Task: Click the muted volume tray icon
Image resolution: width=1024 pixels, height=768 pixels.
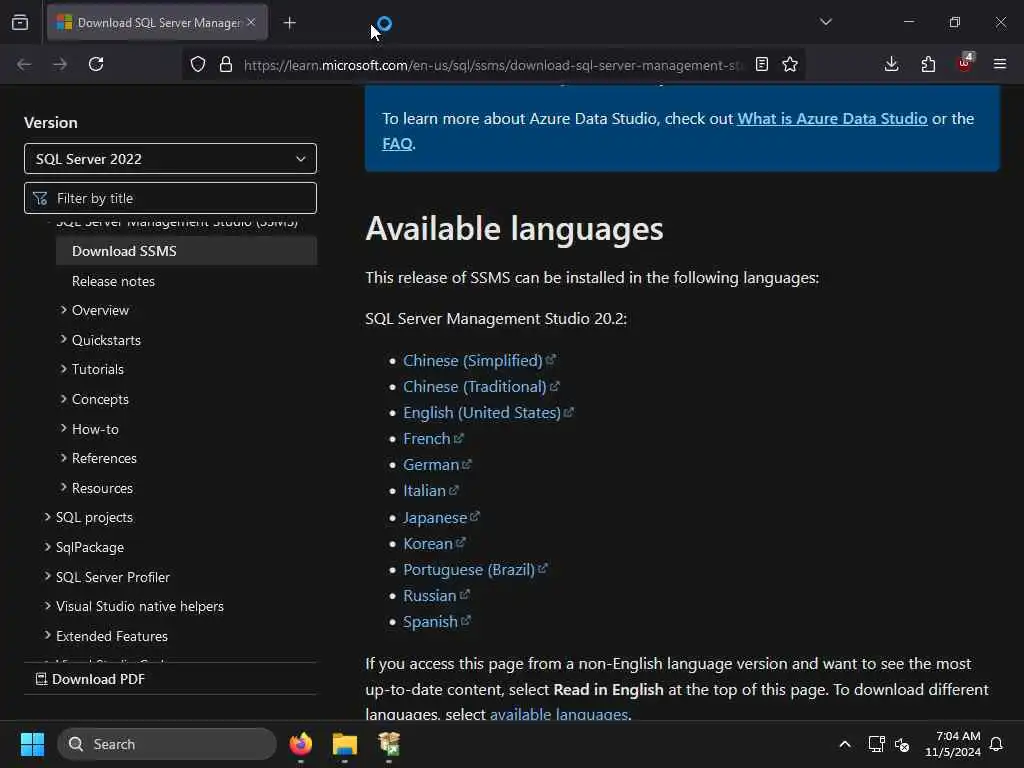Action: pyautogui.click(x=902, y=744)
